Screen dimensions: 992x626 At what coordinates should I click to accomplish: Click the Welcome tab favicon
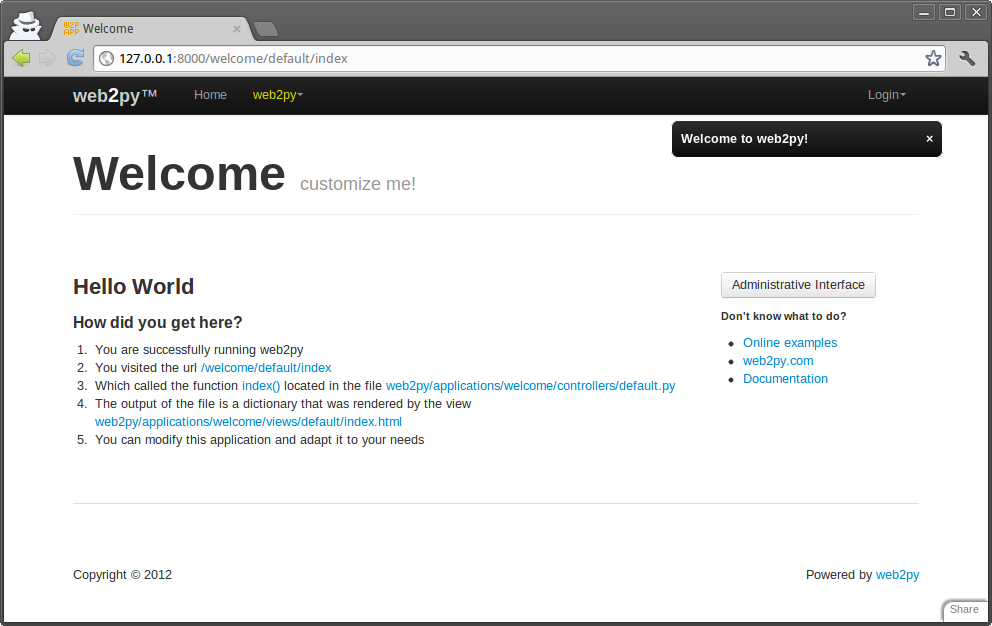pos(71,28)
